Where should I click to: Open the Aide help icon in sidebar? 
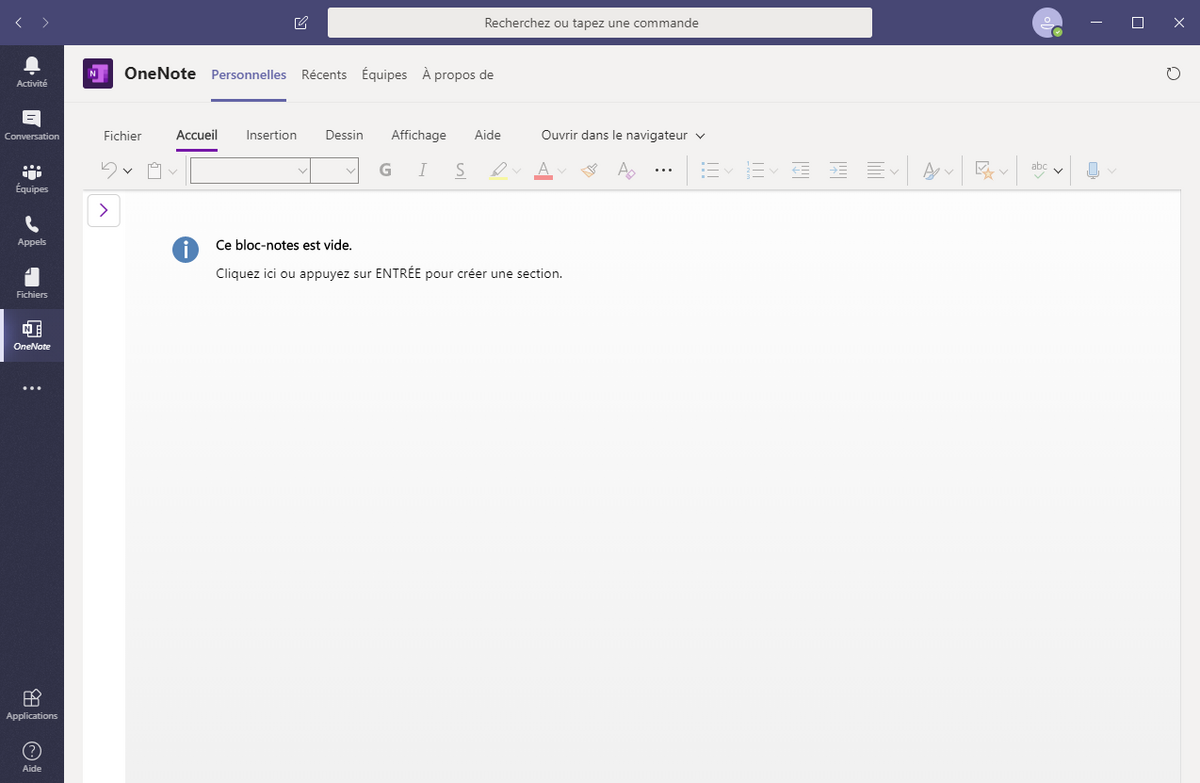coord(32,757)
